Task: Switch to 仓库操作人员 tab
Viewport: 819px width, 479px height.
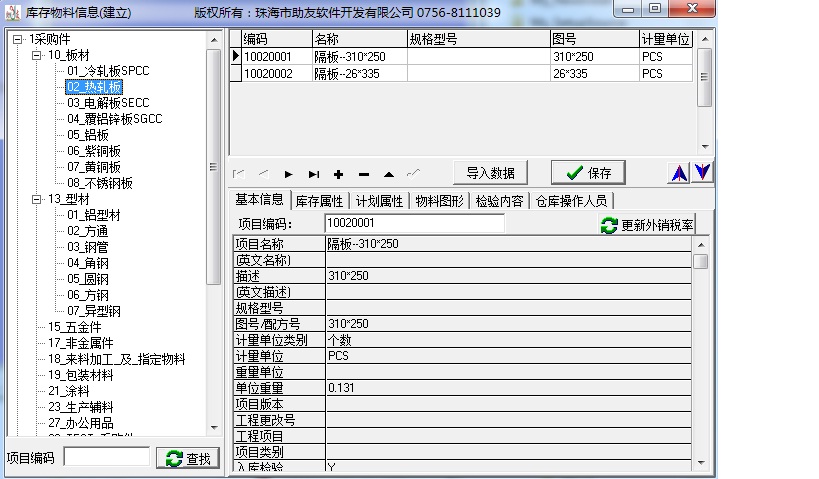Action: 571,201
